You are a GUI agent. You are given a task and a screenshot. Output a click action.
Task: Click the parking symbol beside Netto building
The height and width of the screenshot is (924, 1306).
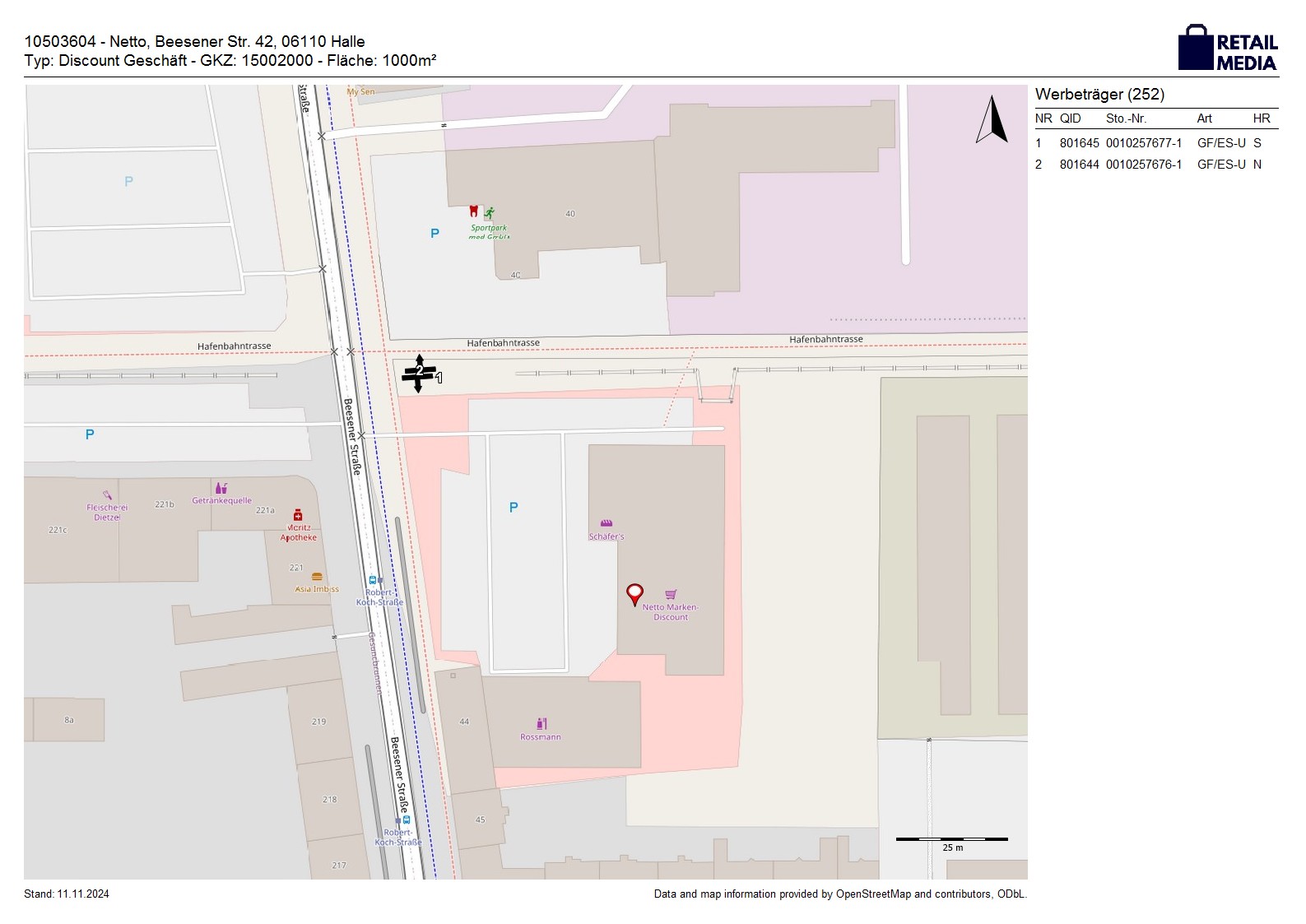pos(514,508)
